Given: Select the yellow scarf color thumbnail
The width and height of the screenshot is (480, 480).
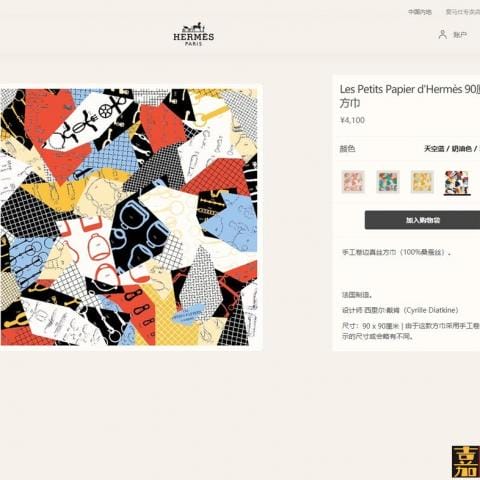Looking at the screenshot, I should pos(422,182).
